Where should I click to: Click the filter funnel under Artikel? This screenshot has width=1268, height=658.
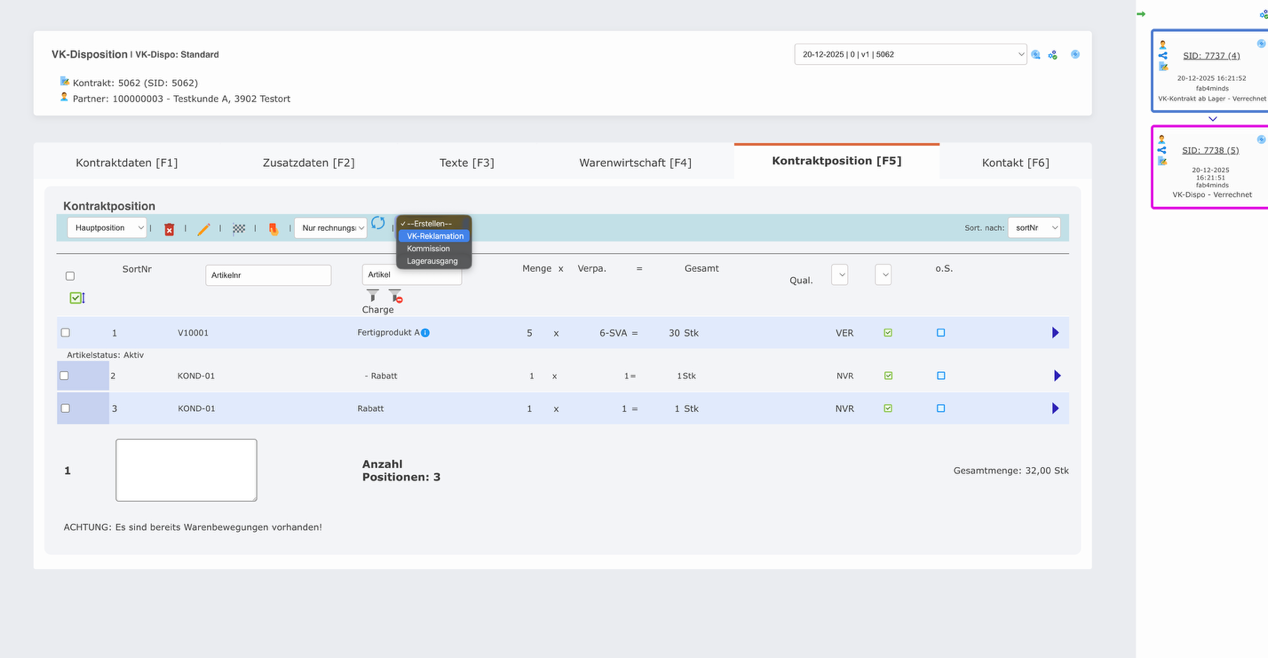[372, 295]
